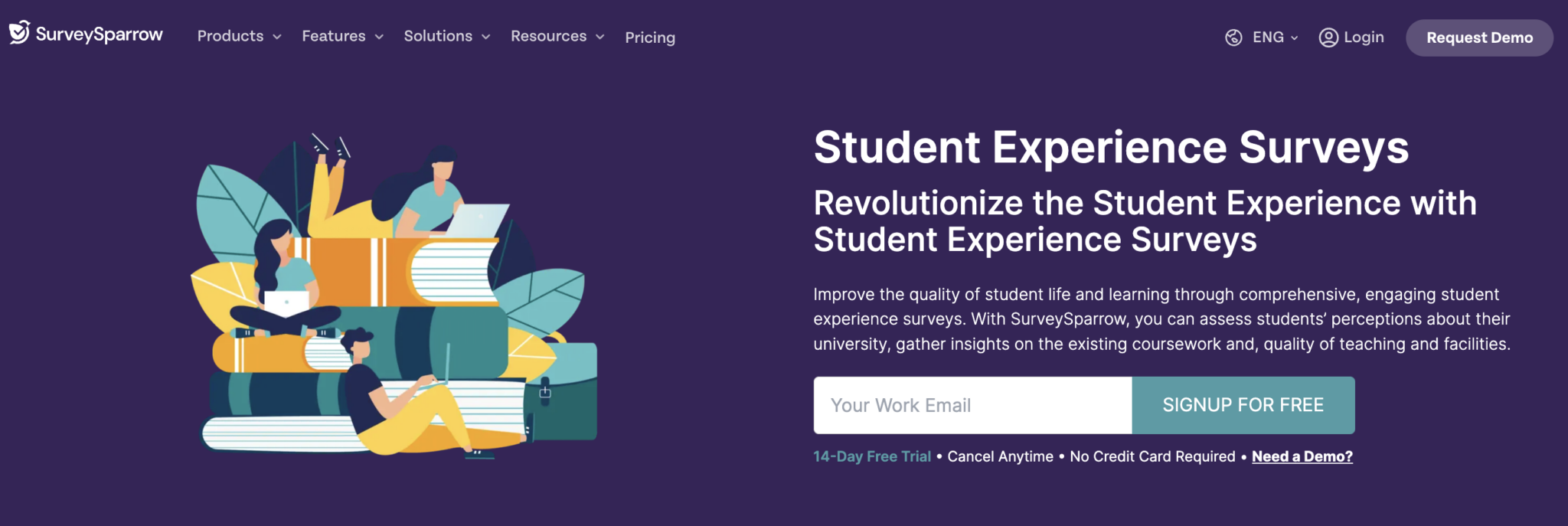Viewport: 1568px width, 526px height.
Task: Open the Solutions dropdown
Action: [x=487, y=36]
